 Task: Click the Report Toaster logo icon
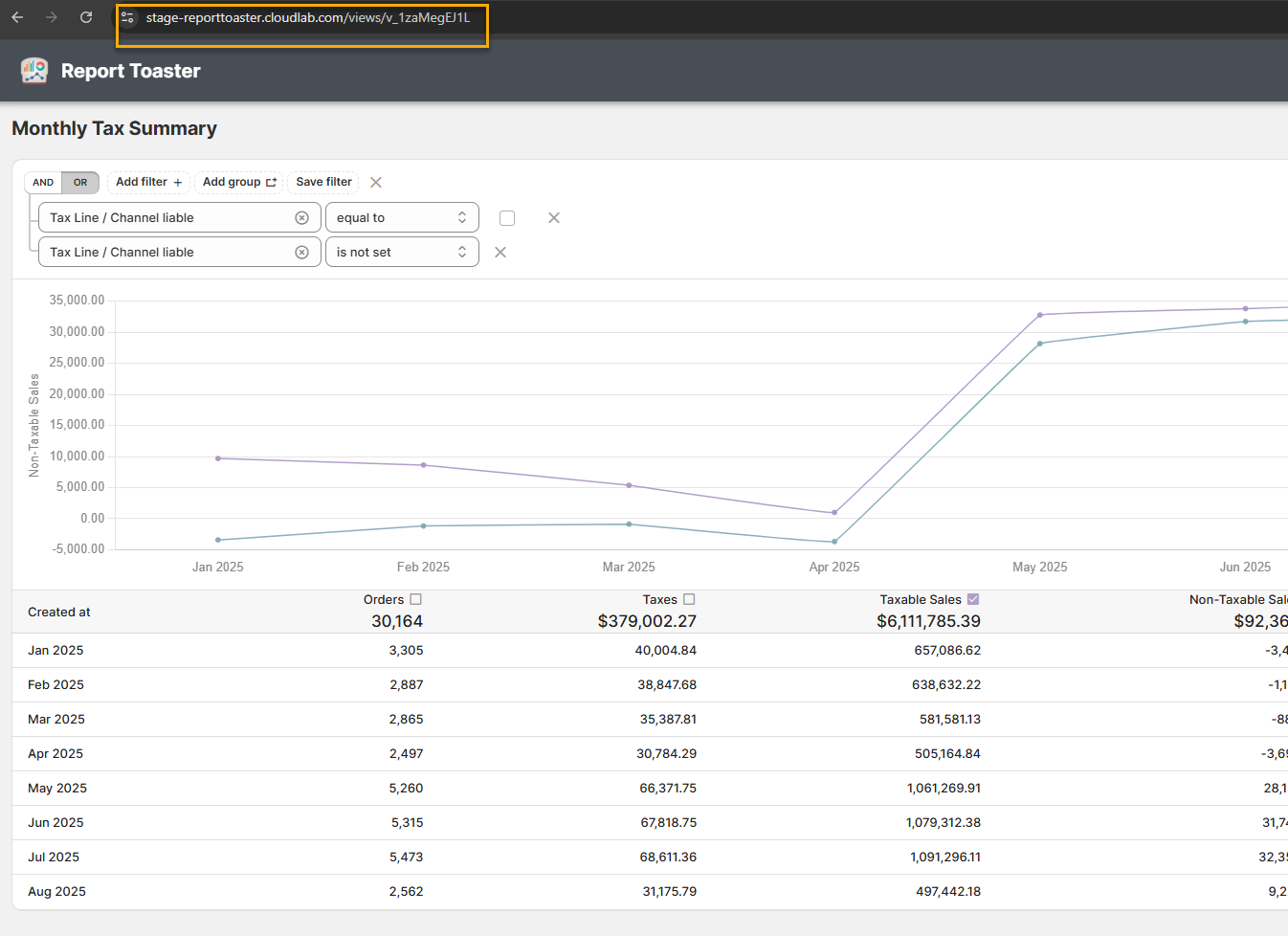(34, 71)
